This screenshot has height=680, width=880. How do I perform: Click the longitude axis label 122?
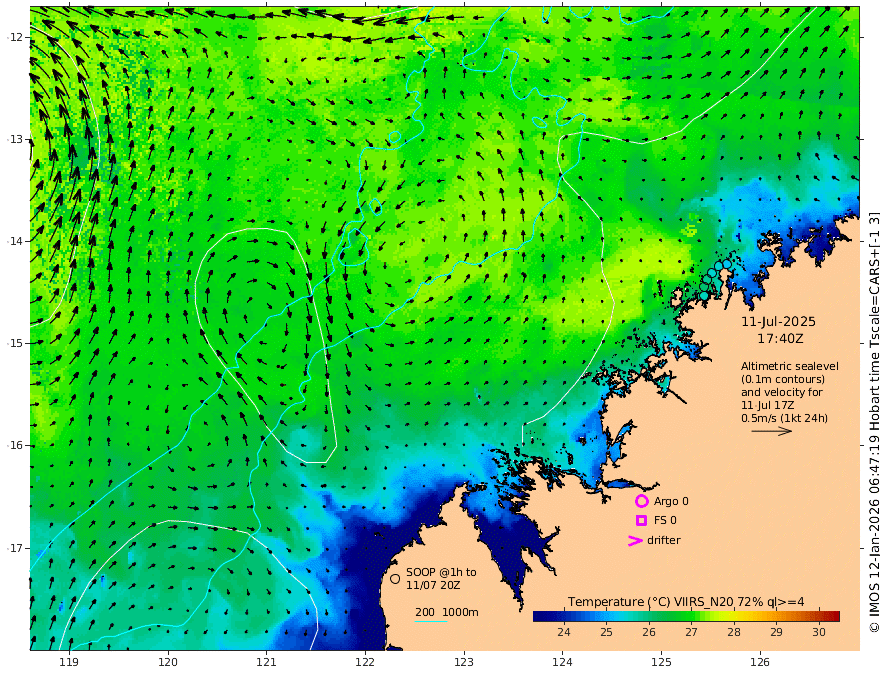click(x=365, y=662)
